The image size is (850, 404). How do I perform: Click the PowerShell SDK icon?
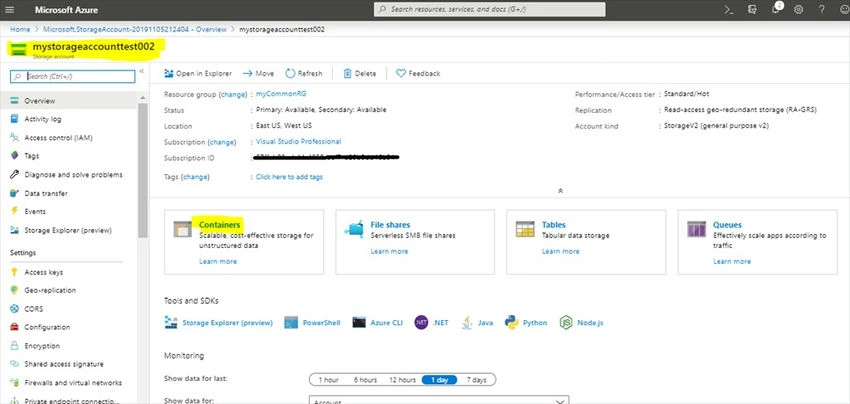point(291,323)
